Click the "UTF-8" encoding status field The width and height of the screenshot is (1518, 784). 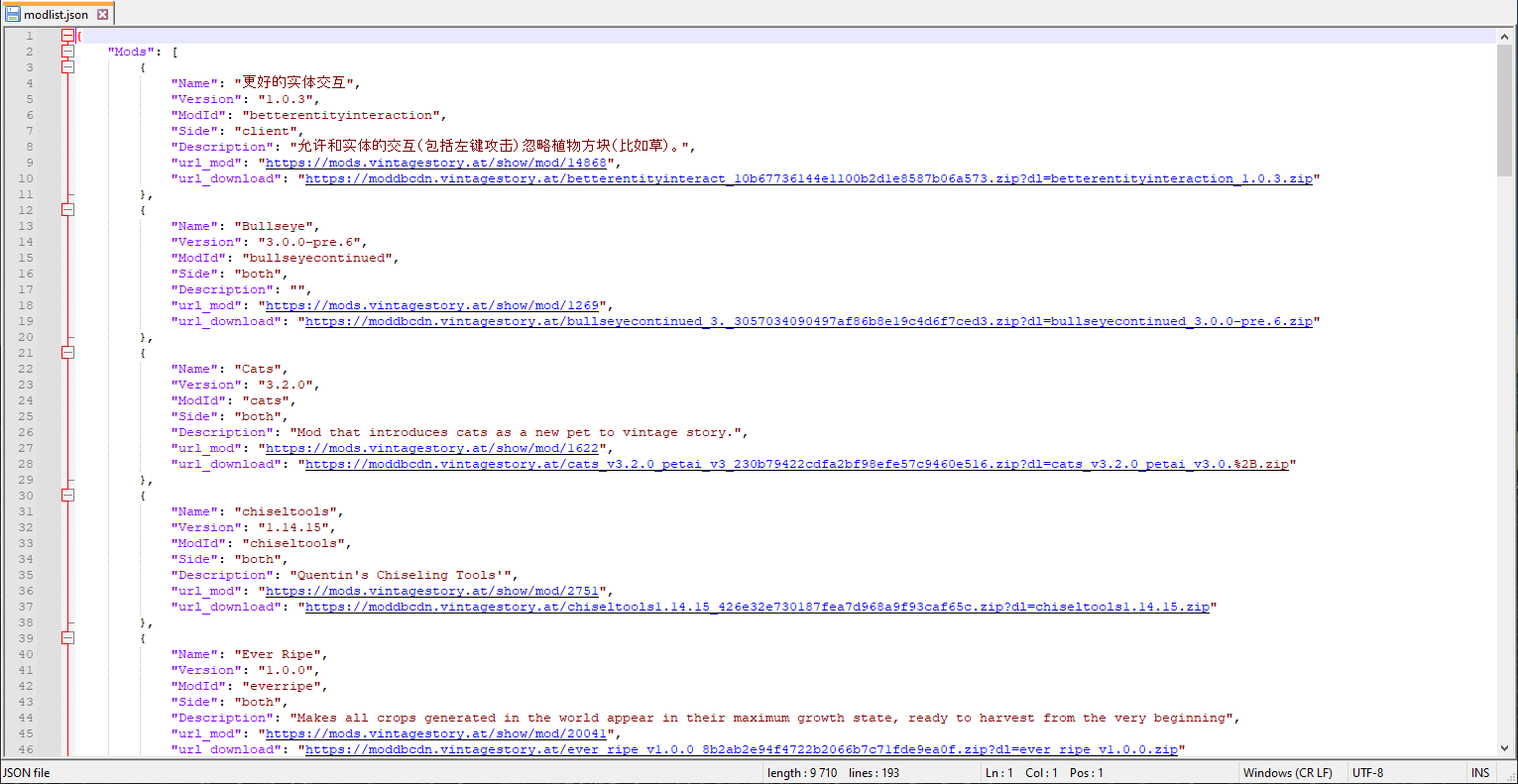[x=1367, y=773]
